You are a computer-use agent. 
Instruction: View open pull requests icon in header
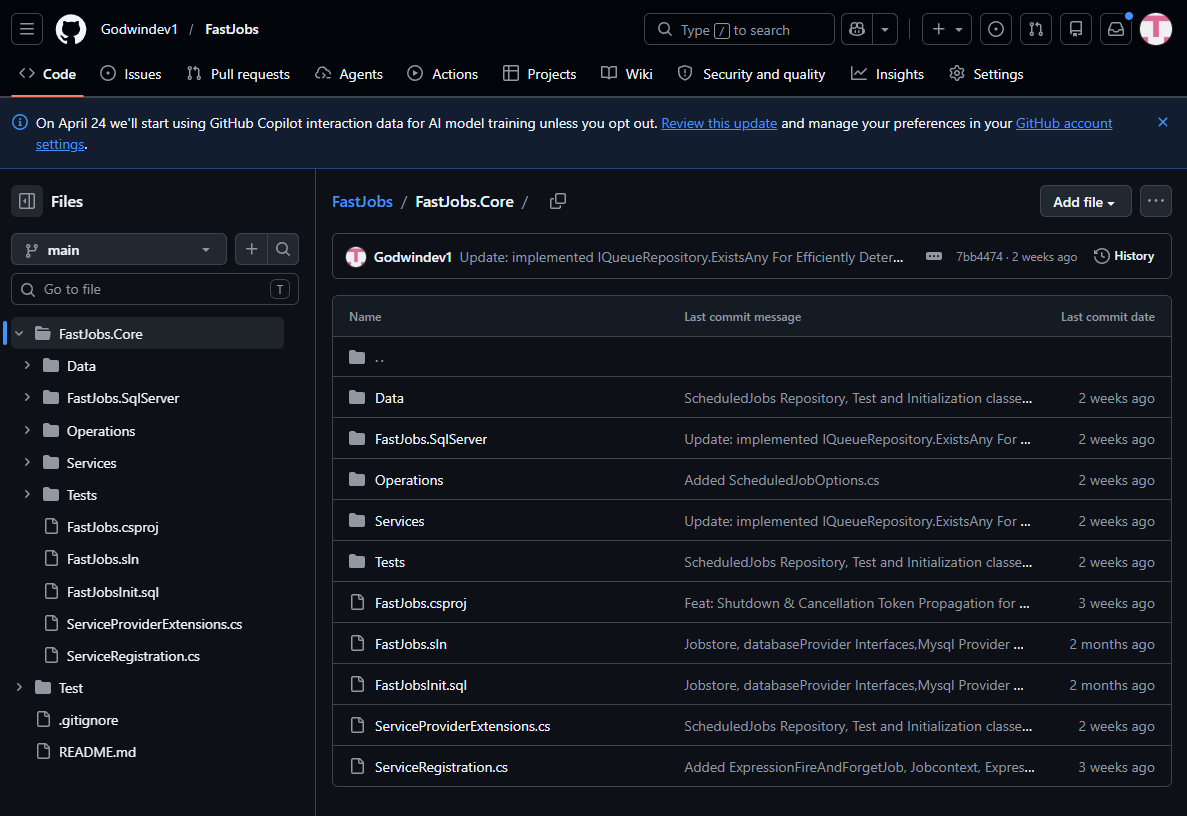pyautogui.click(x=1036, y=29)
